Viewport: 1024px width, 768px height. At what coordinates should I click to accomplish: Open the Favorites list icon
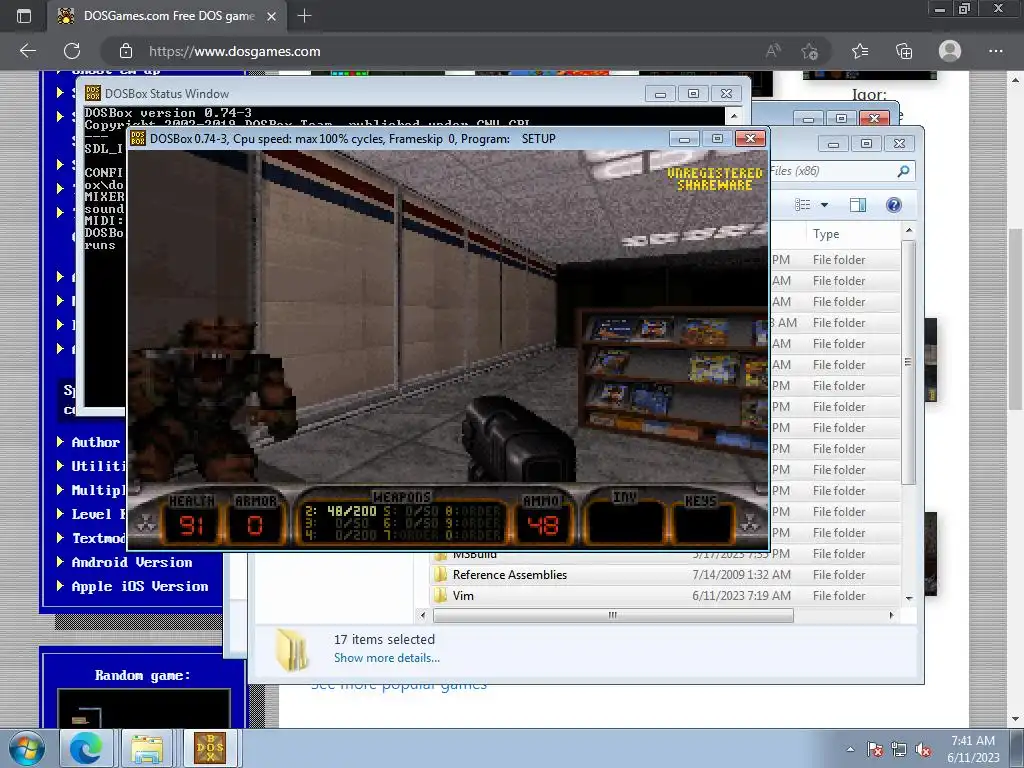[860, 51]
